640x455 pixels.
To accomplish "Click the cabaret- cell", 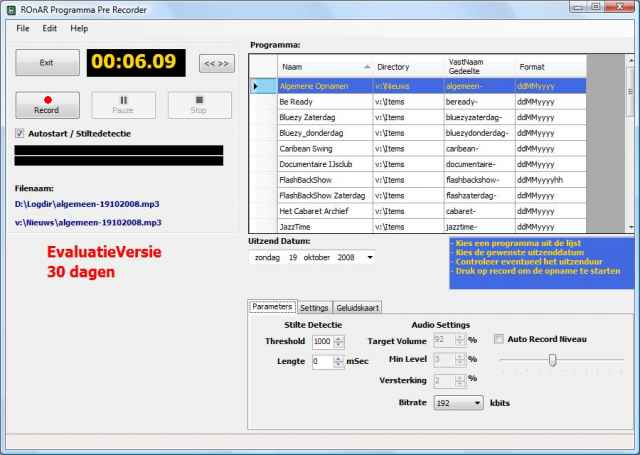I will [x=479, y=211].
